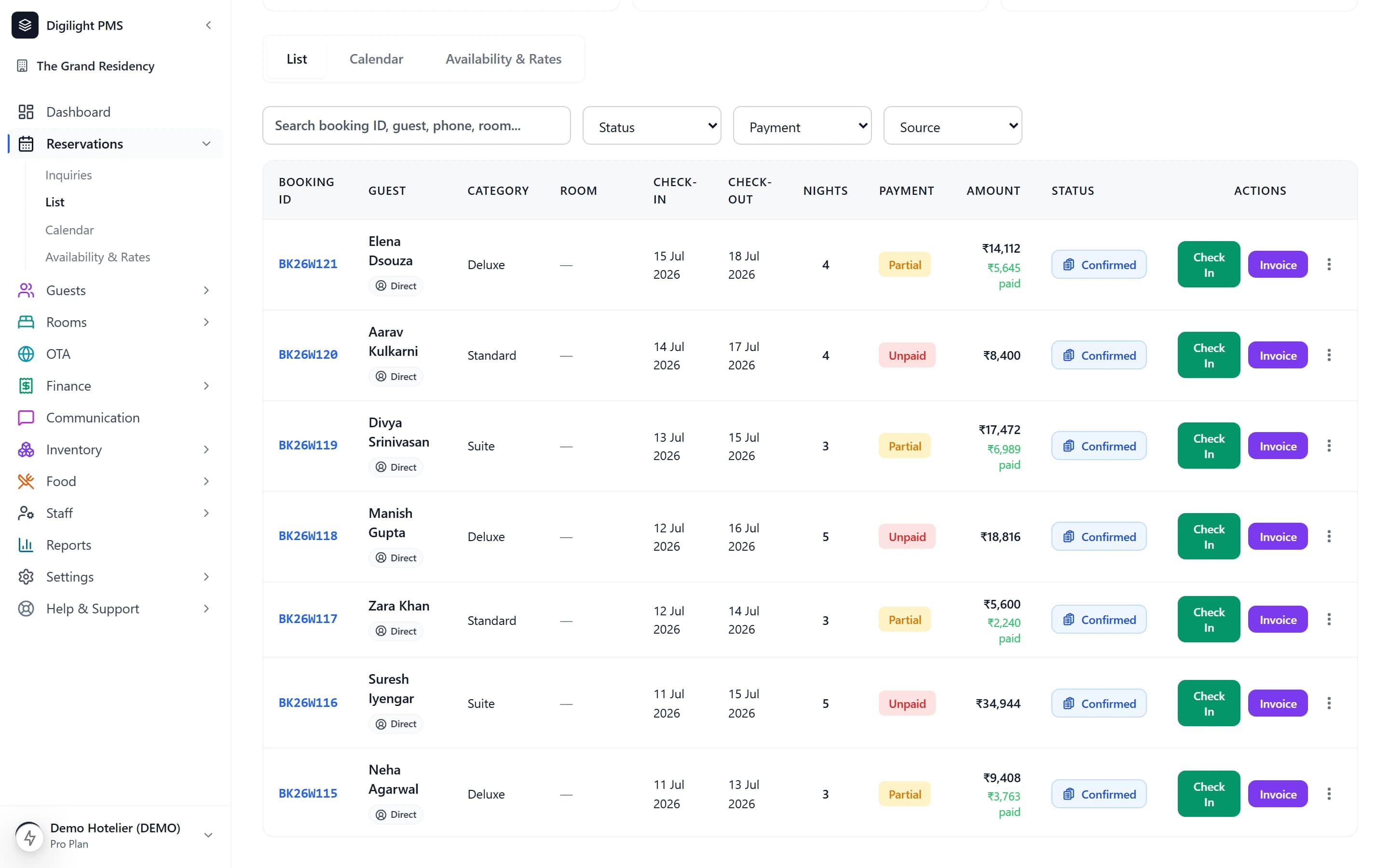Open more actions for booking BK26W115
This screenshot has width=1389, height=868.
1329,795
